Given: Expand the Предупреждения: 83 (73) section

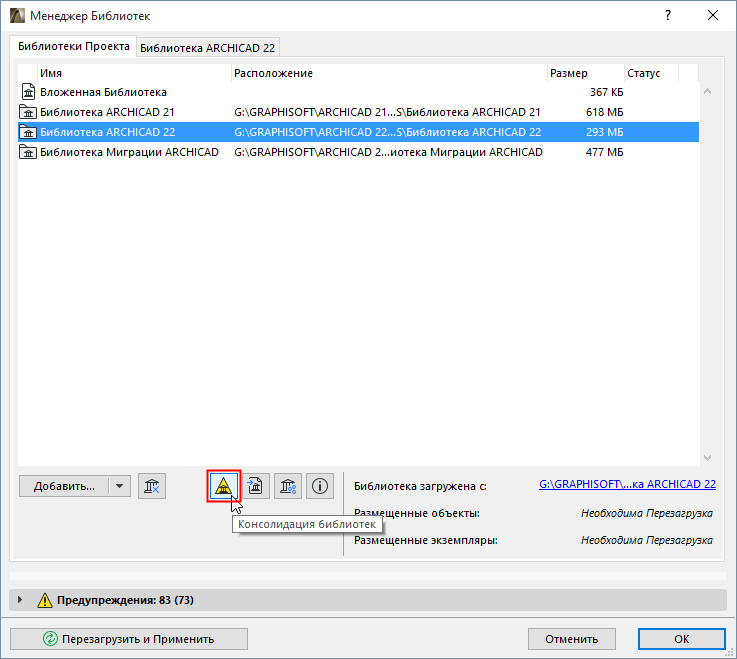Looking at the screenshot, I should (20, 600).
